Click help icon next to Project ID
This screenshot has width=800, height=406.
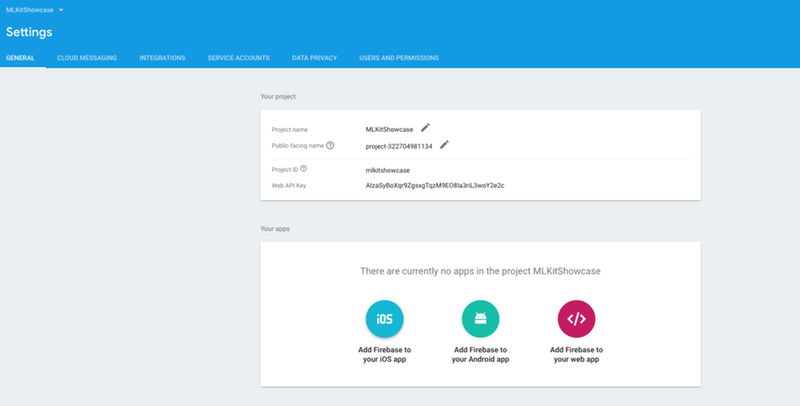click(304, 169)
